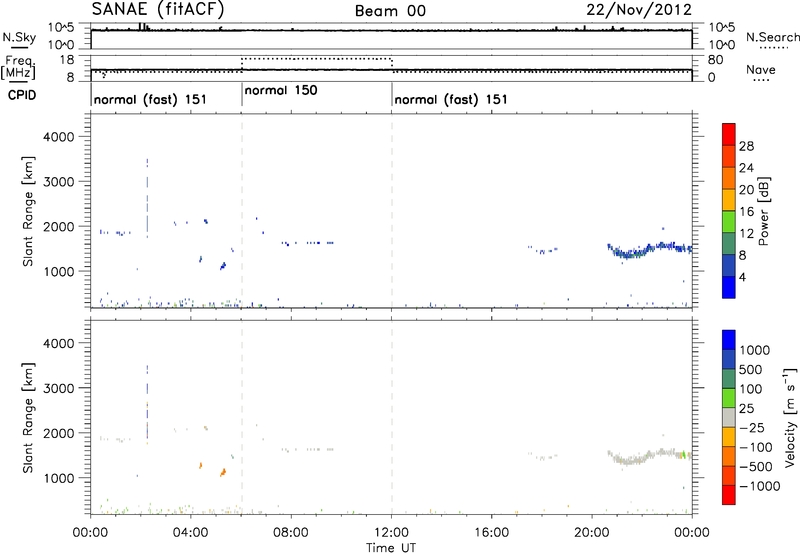This screenshot has width=800, height=554.
Task: Click the 4000 tick in power panel
Action: [59, 137]
